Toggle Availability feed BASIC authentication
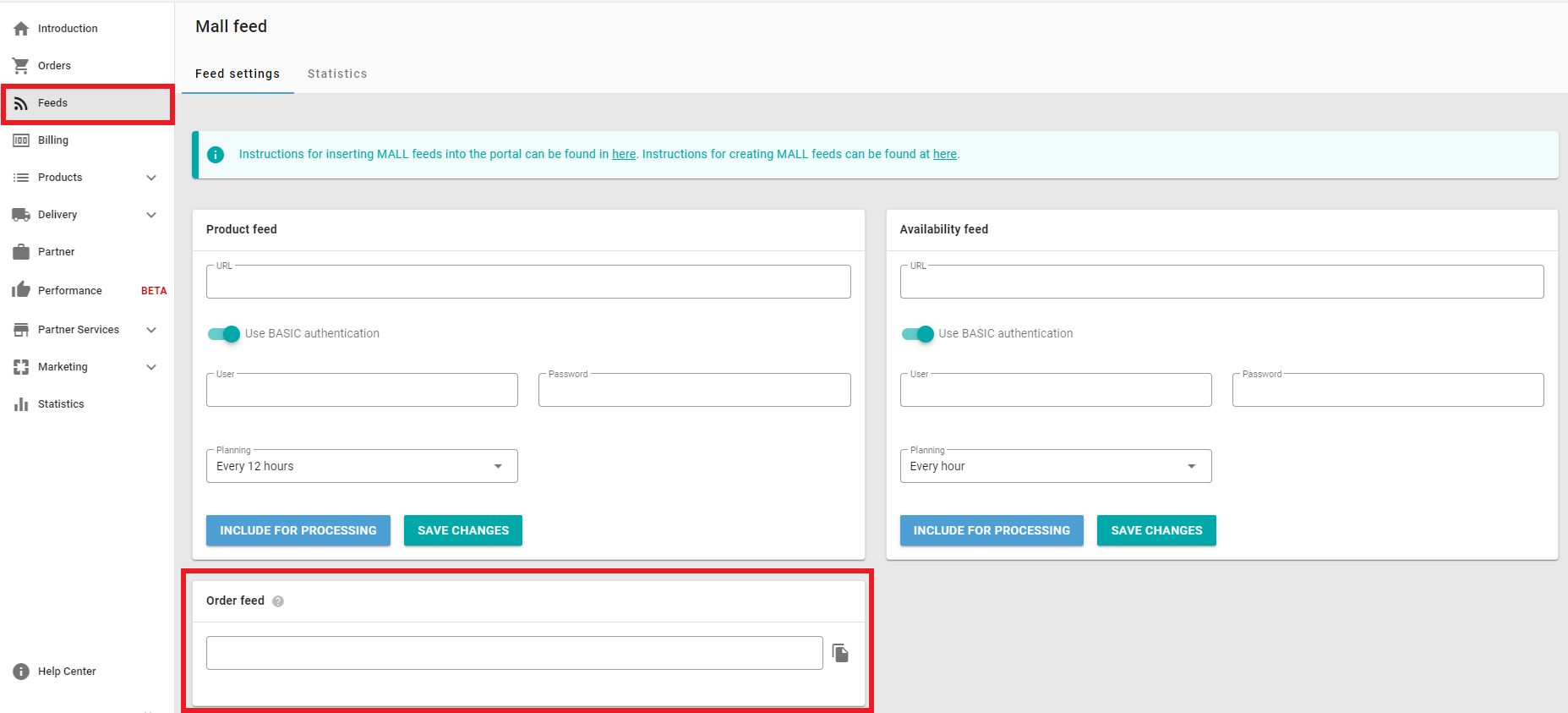Screen dimensions: 1568x713 pyautogui.click(x=918, y=334)
